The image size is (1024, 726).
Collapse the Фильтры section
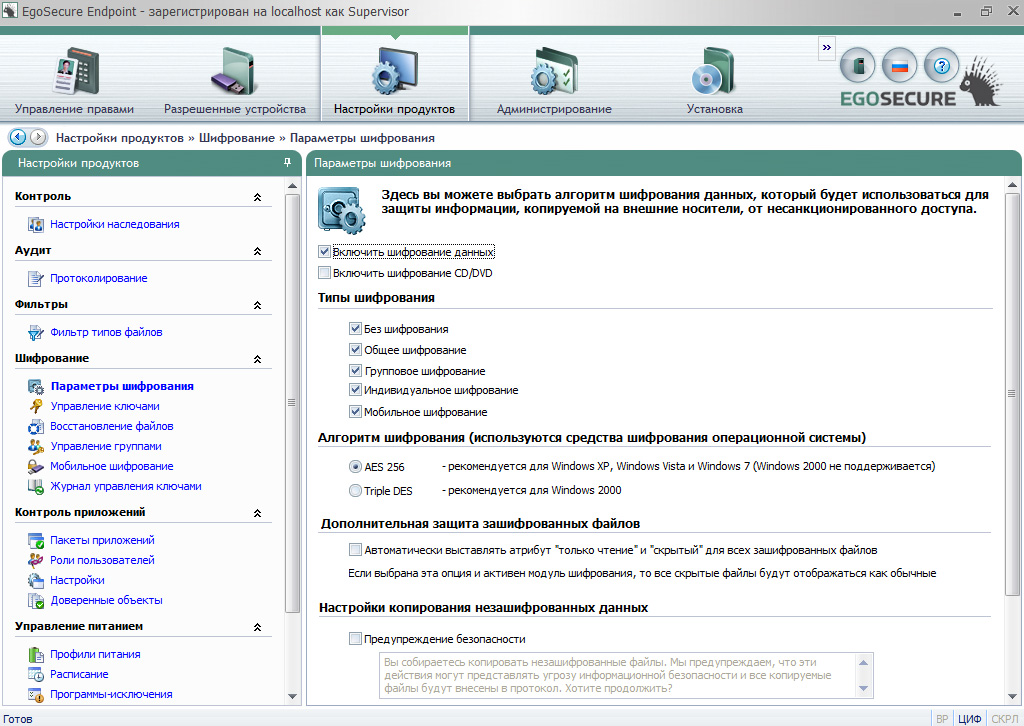point(257,305)
